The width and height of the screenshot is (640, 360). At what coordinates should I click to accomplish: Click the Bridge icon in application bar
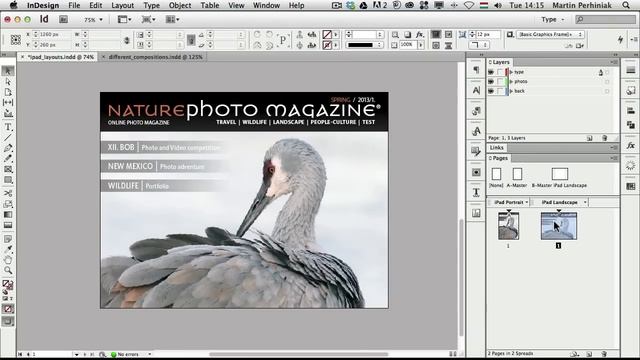pyautogui.click(x=63, y=19)
